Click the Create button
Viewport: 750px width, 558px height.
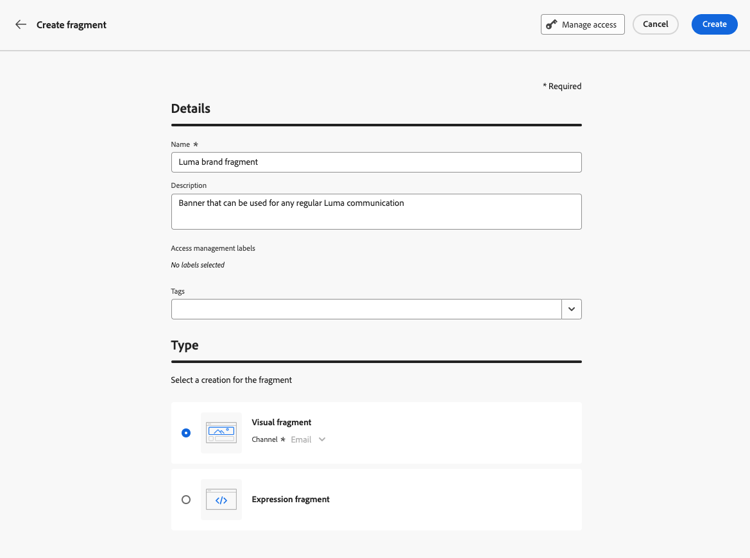(714, 24)
